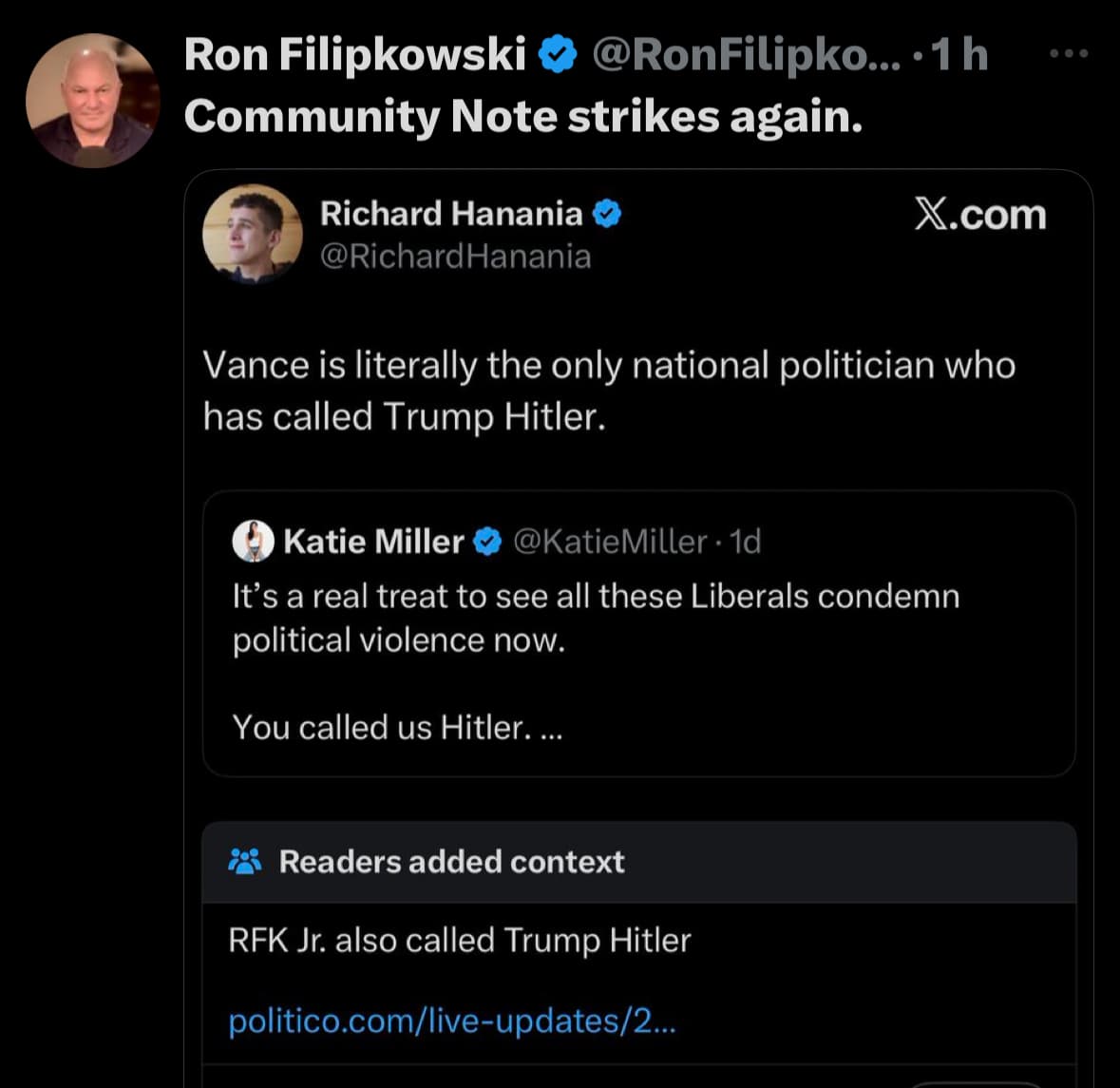Click Richard Hanania's profile picture

coord(253,234)
